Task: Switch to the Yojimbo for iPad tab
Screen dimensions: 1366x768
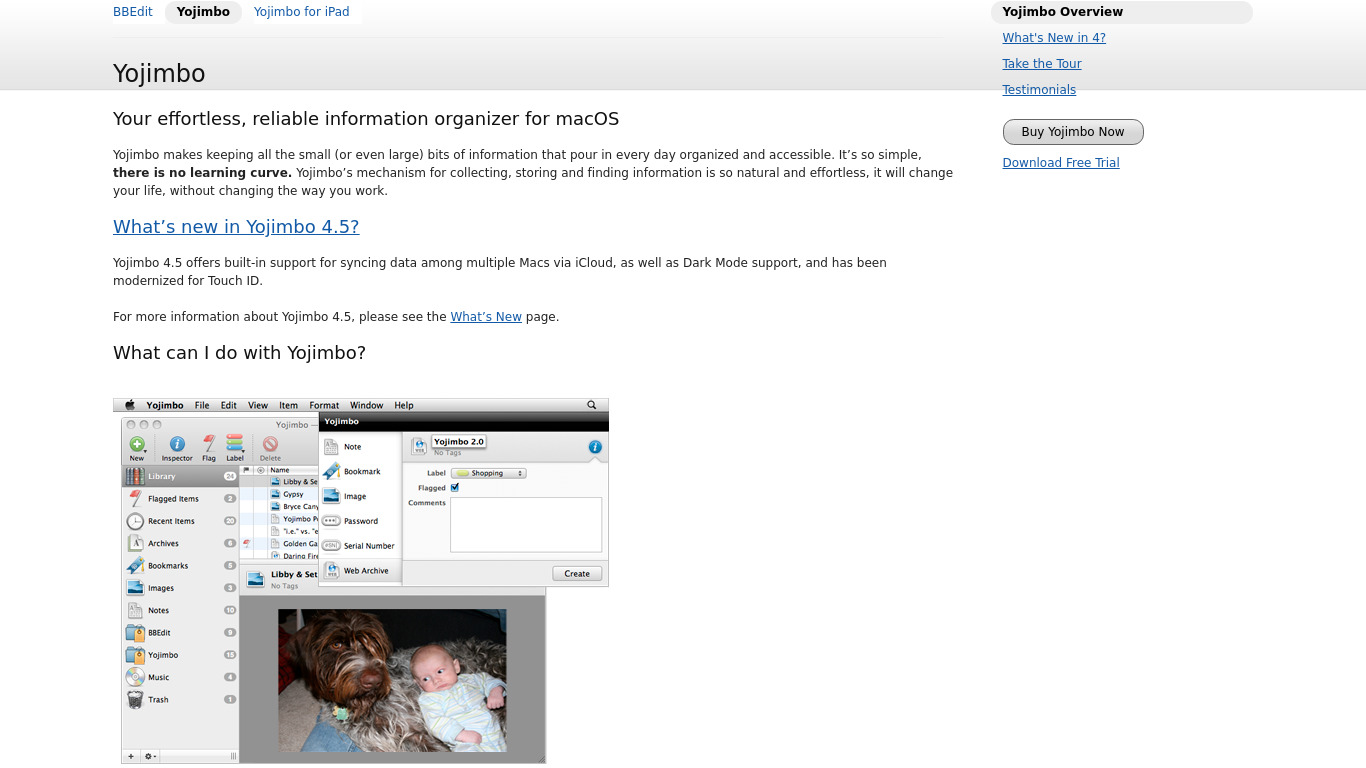Action: point(302,12)
